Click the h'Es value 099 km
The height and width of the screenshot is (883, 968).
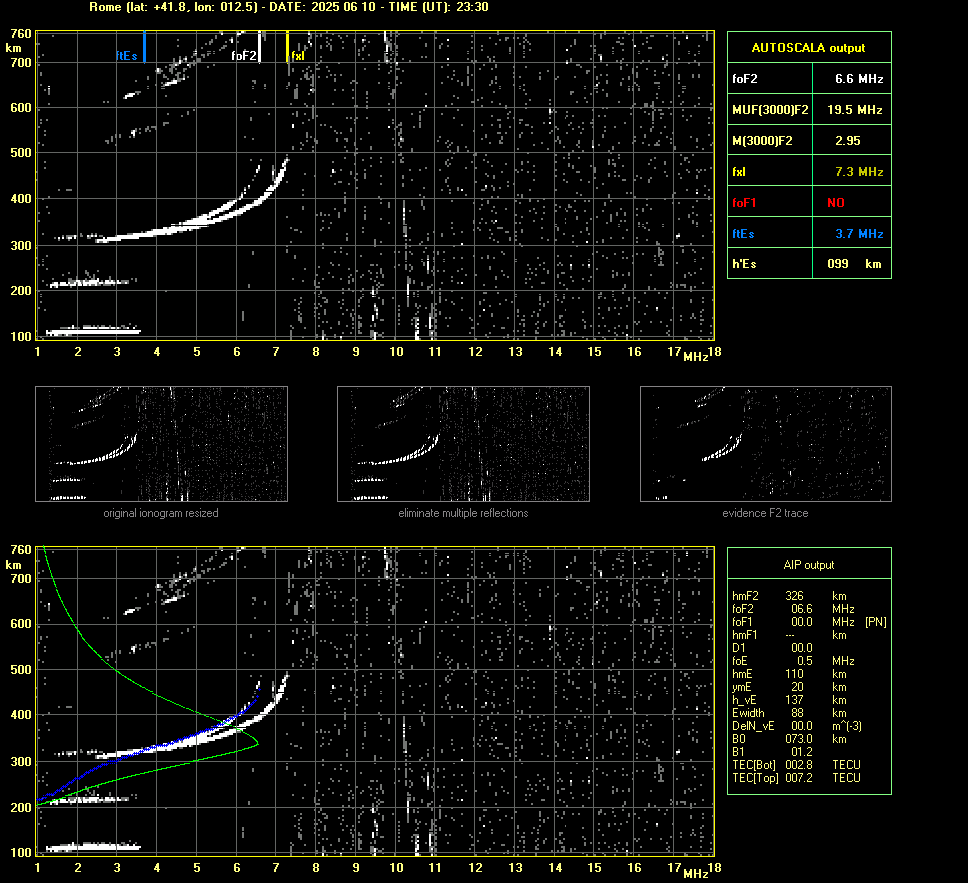[854, 264]
